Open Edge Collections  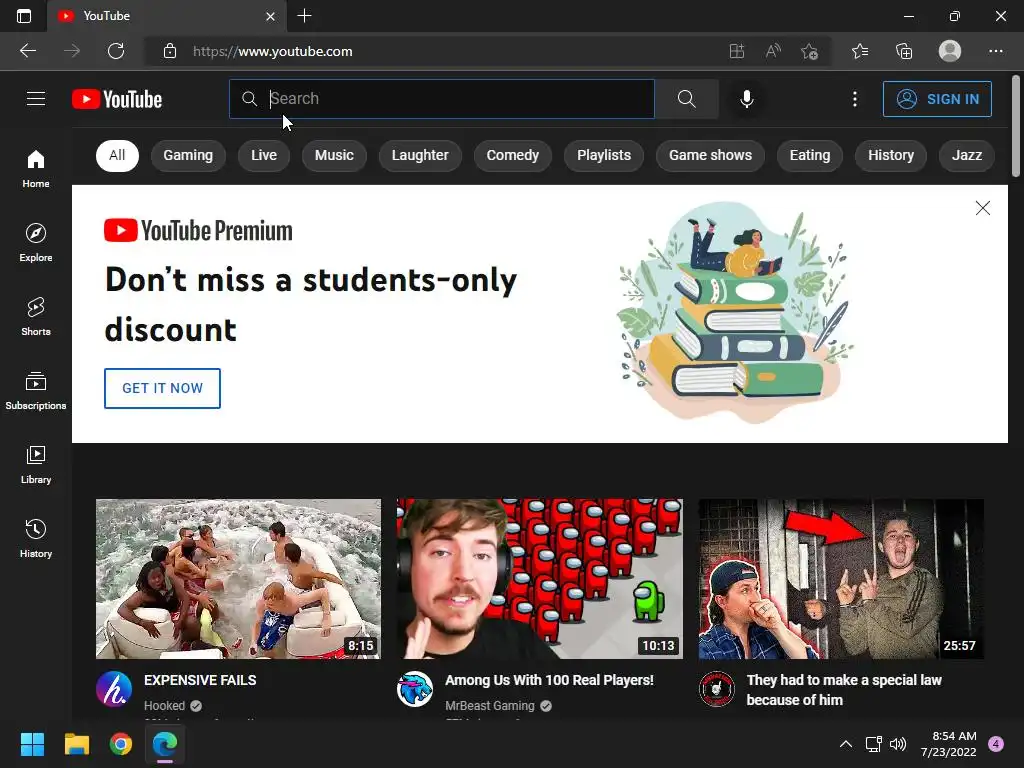pyautogui.click(x=904, y=51)
